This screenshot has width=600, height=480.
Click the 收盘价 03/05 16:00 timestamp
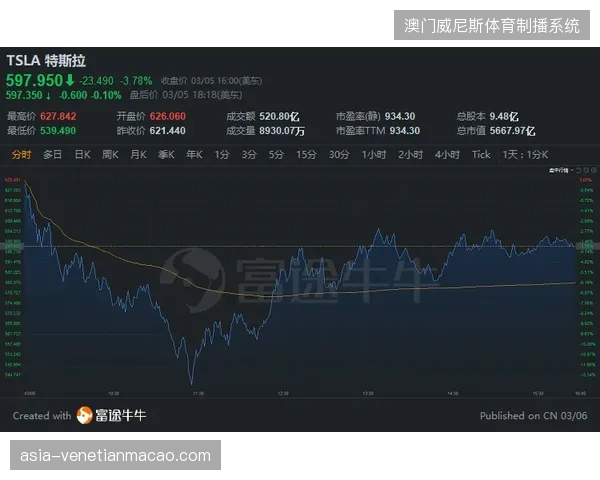(211, 81)
